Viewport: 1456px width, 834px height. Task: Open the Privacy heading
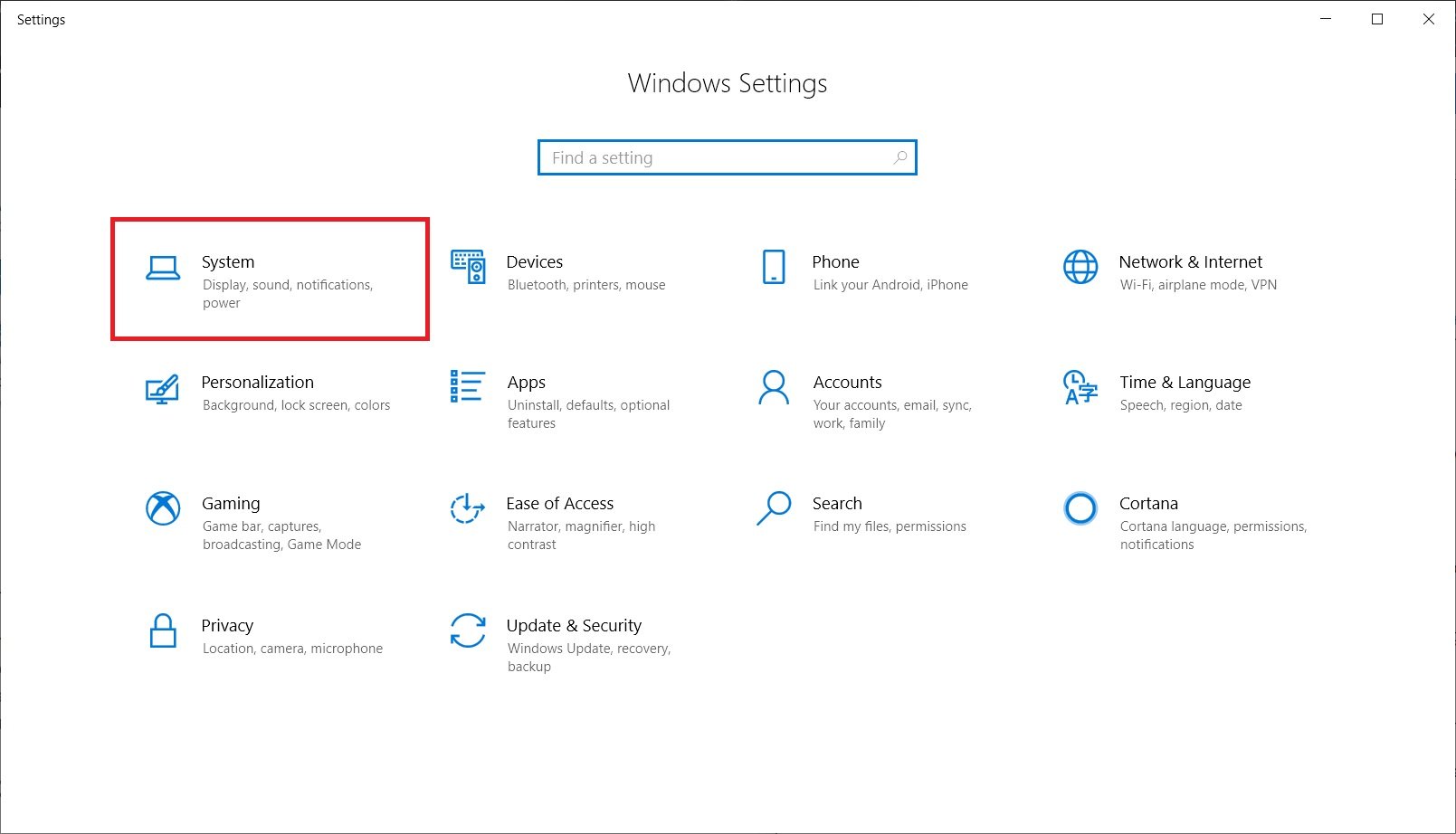click(227, 626)
